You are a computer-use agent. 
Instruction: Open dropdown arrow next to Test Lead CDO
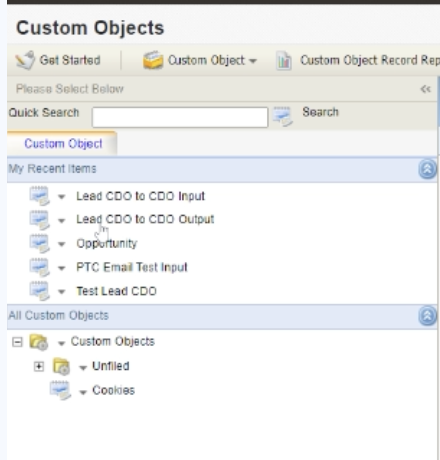coord(61,292)
